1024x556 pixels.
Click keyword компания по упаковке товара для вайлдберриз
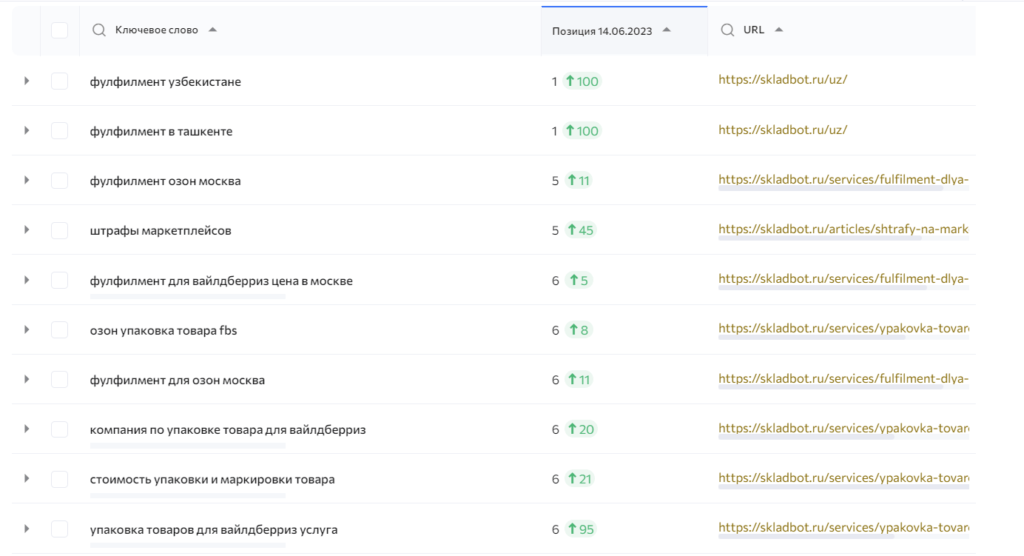click(228, 429)
